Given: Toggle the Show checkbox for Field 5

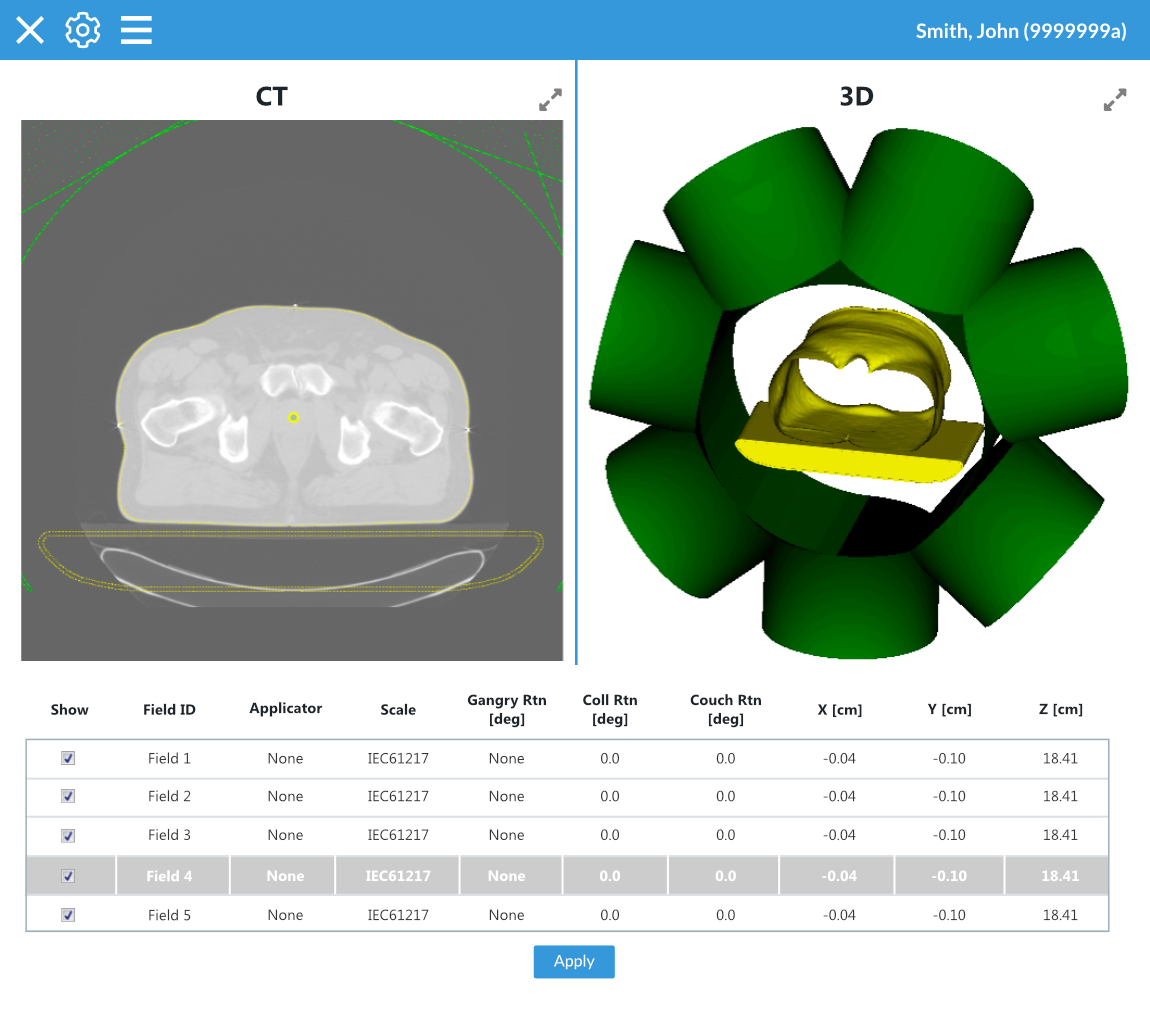Looking at the screenshot, I should [67, 914].
